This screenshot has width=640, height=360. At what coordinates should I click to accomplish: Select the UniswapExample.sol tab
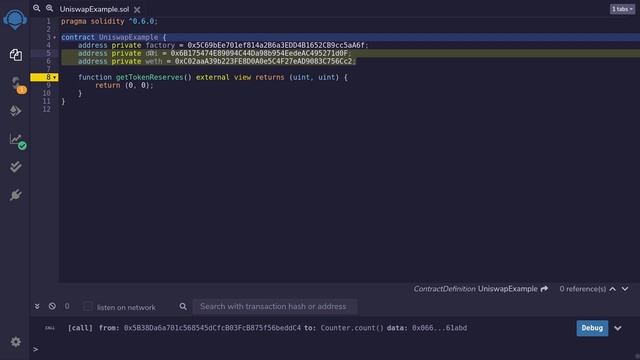pyautogui.click(x=94, y=9)
